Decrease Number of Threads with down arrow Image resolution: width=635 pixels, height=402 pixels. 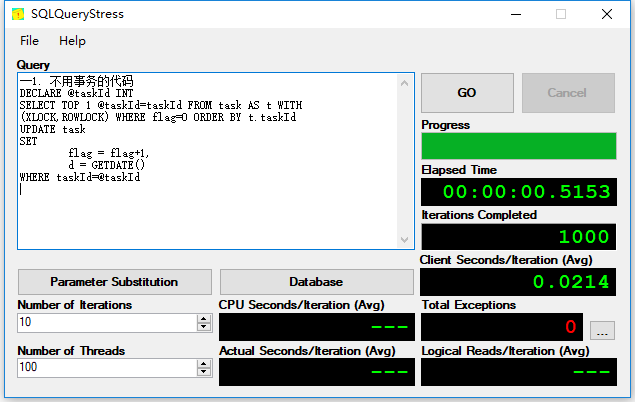[x=204, y=372]
